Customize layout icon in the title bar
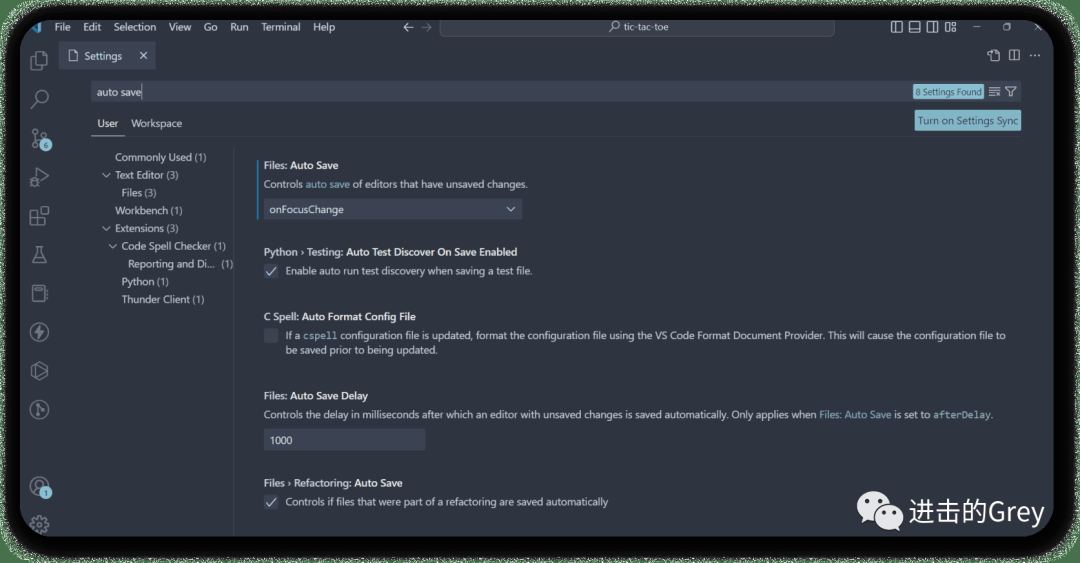This screenshot has width=1080, height=563. (951, 27)
